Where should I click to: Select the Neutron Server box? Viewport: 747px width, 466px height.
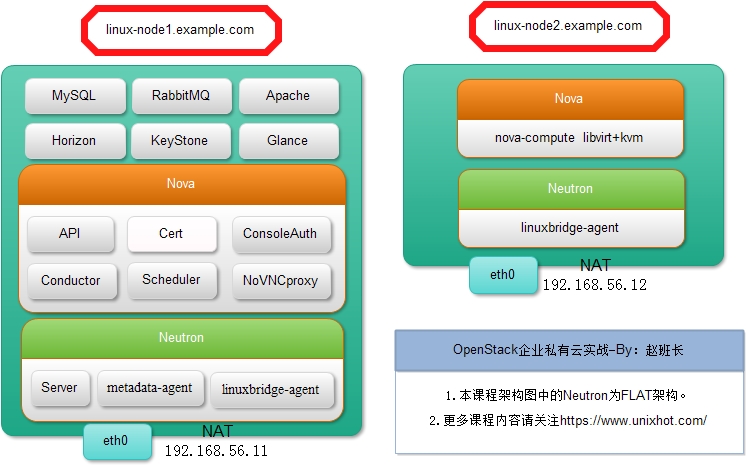[60, 388]
